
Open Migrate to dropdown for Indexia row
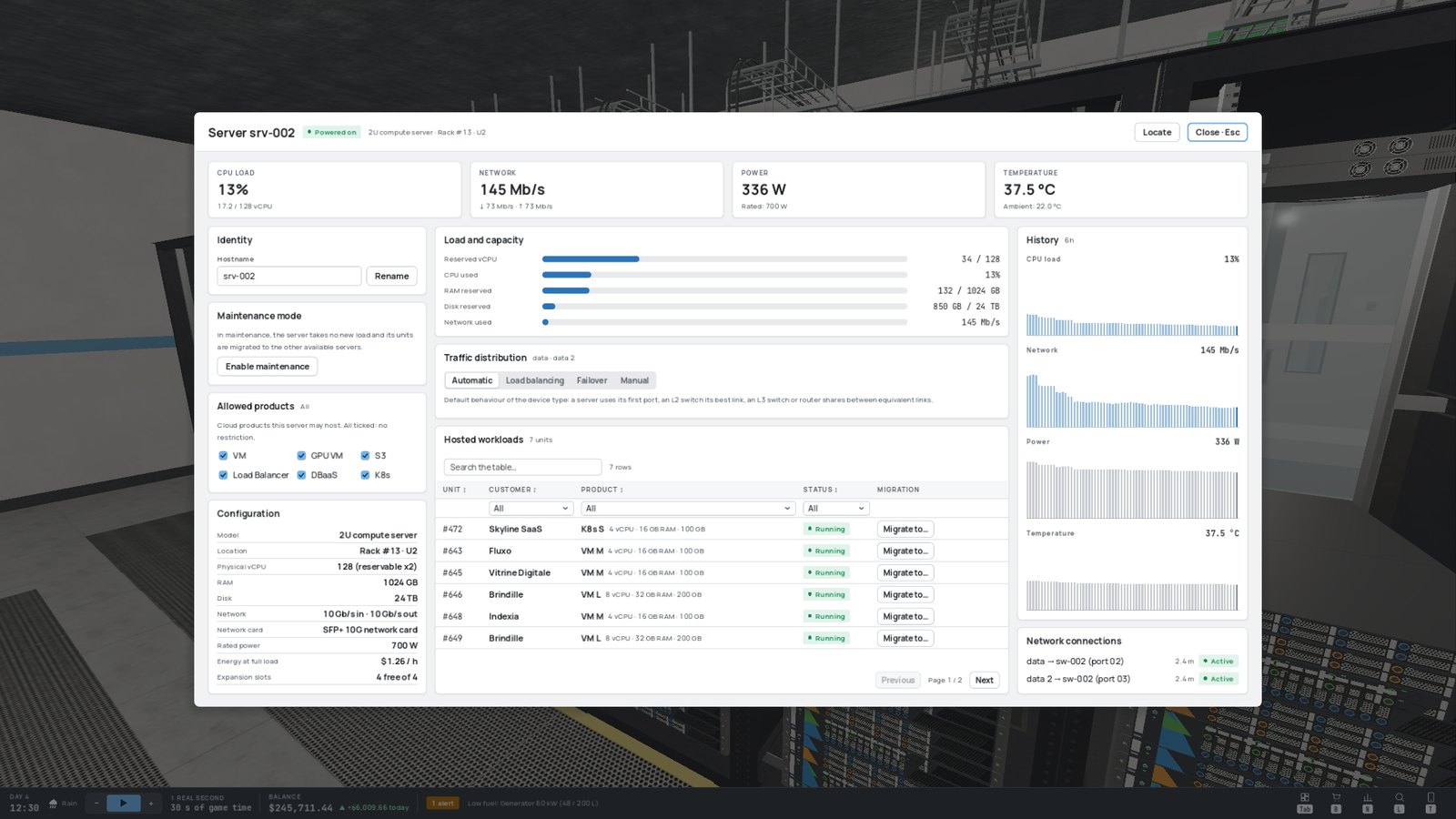(x=905, y=617)
